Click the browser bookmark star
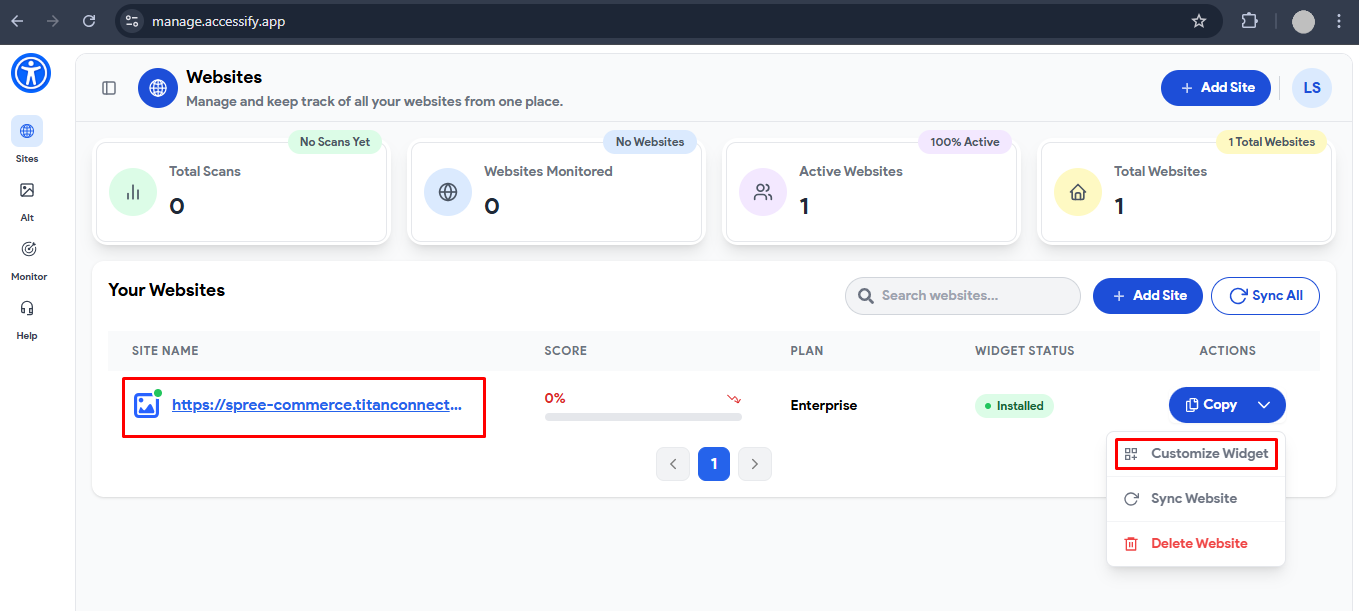The width and height of the screenshot is (1359, 611). (x=1198, y=20)
